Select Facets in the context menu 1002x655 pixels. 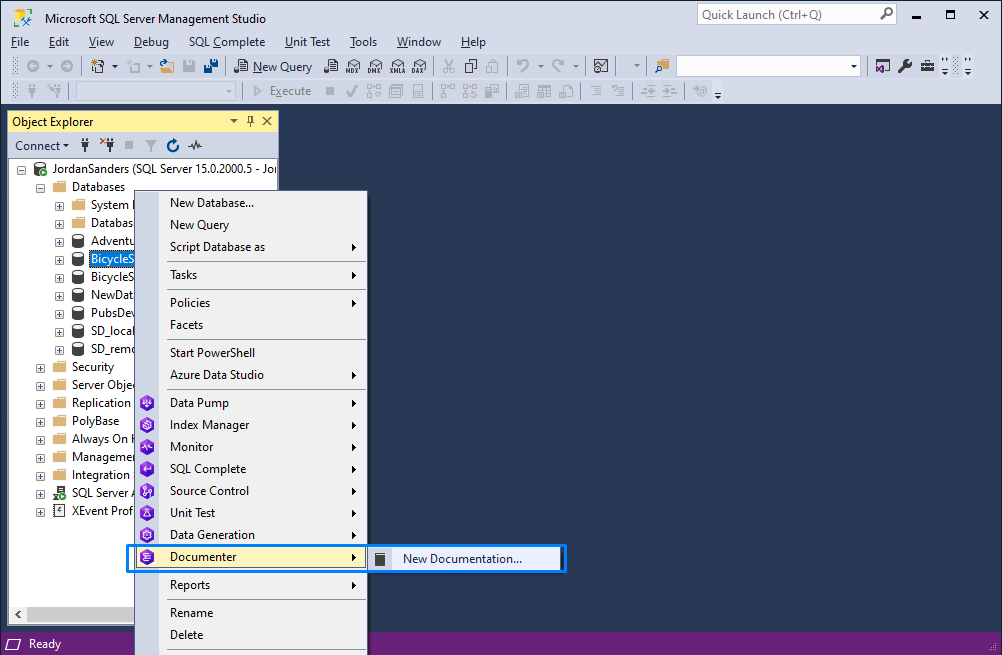point(251,325)
